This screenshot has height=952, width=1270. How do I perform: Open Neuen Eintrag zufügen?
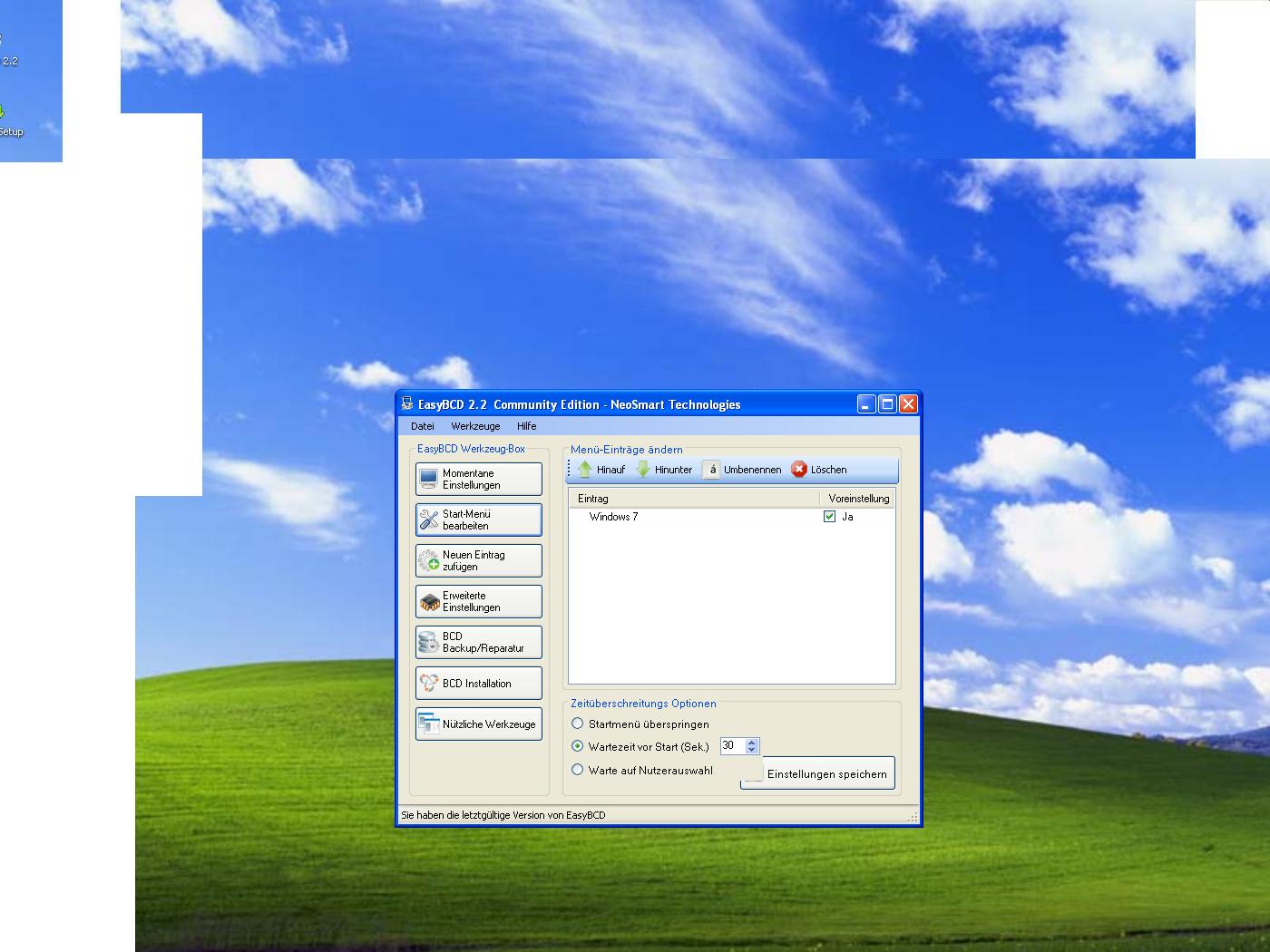tap(479, 560)
